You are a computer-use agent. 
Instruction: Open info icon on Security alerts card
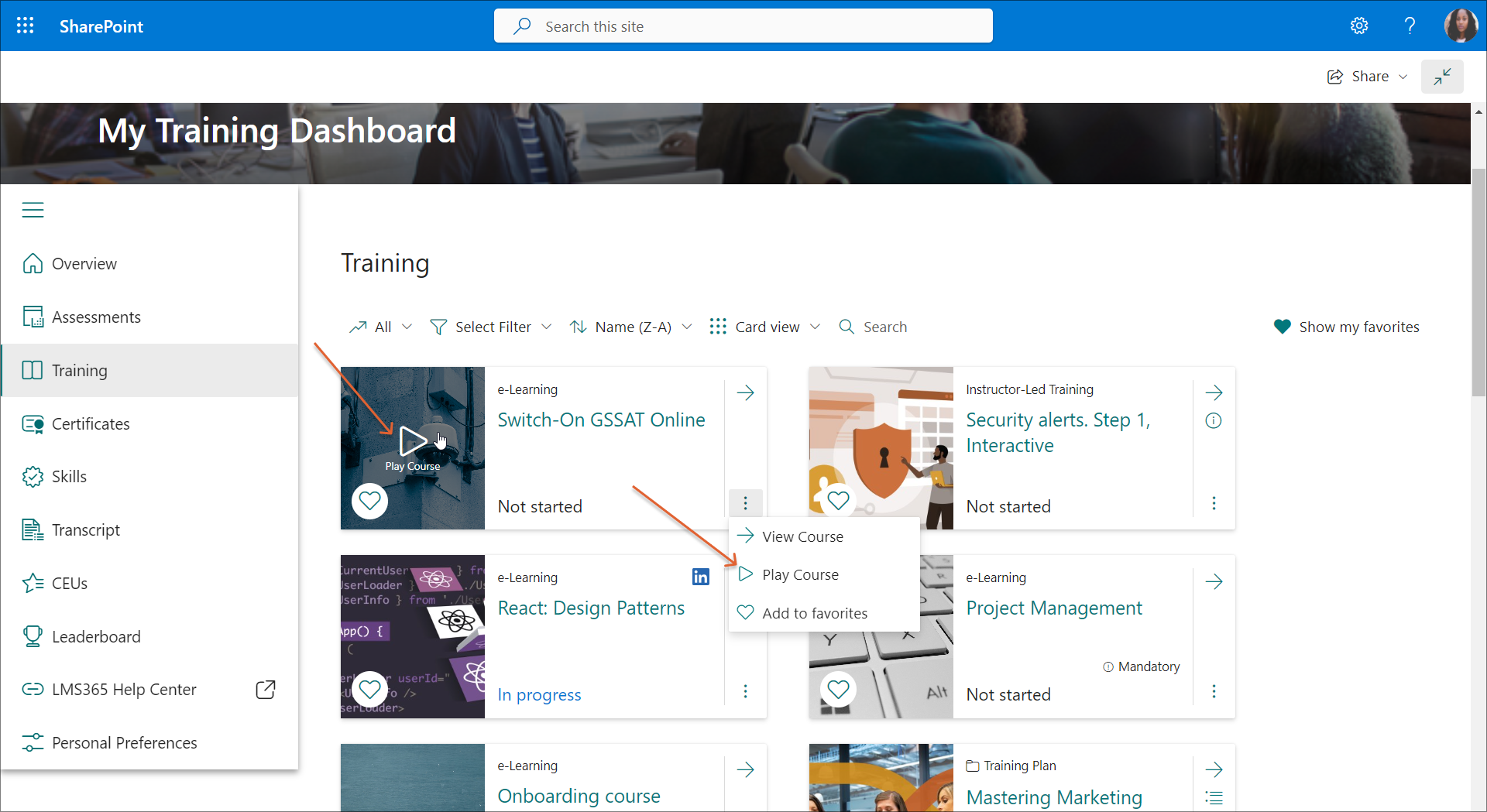pyautogui.click(x=1214, y=420)
